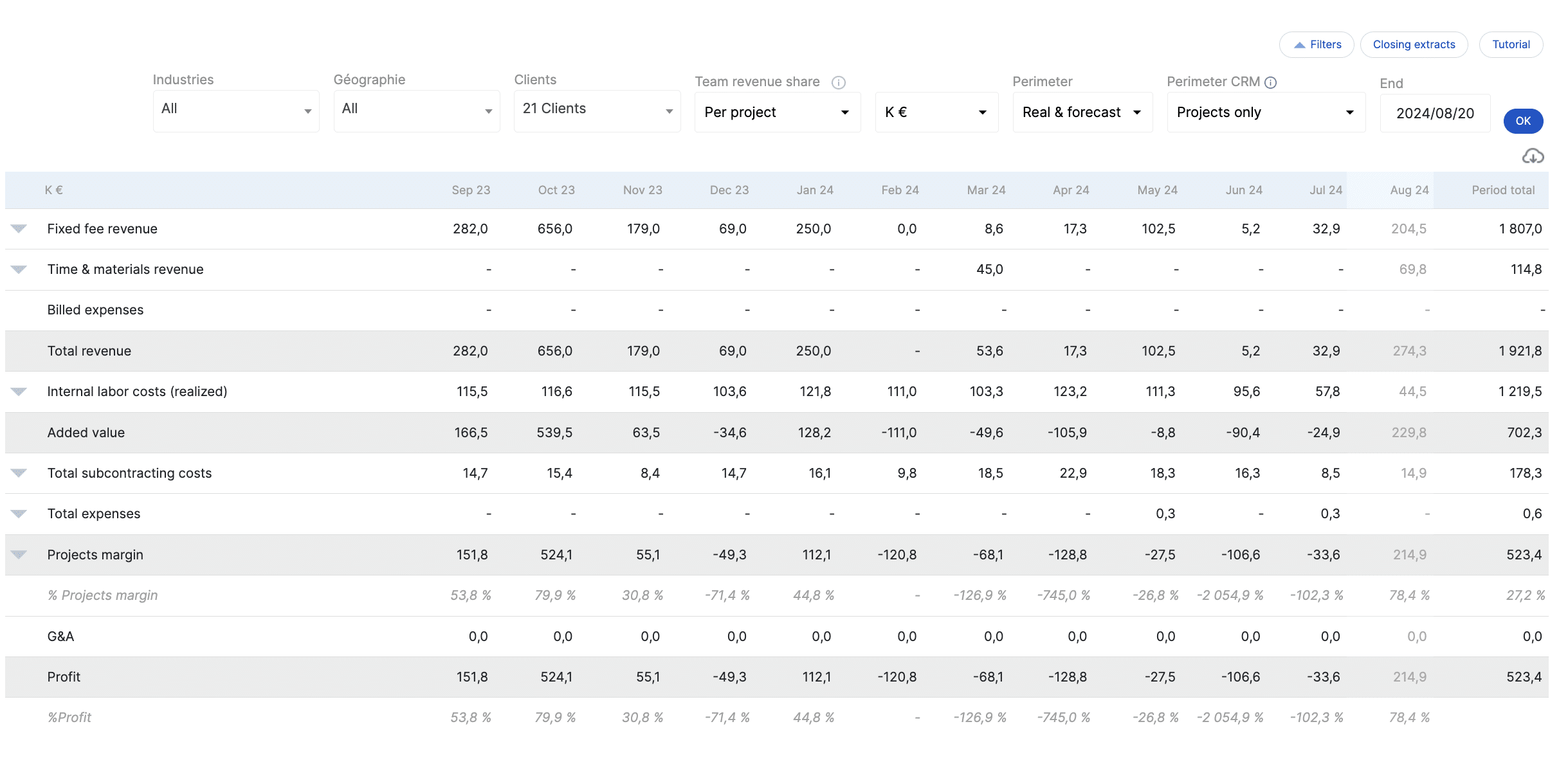The height and width of the screenshot is (778, 1568).
Task: Click the cloud download export icon
Action: (x=1533, y=156)
